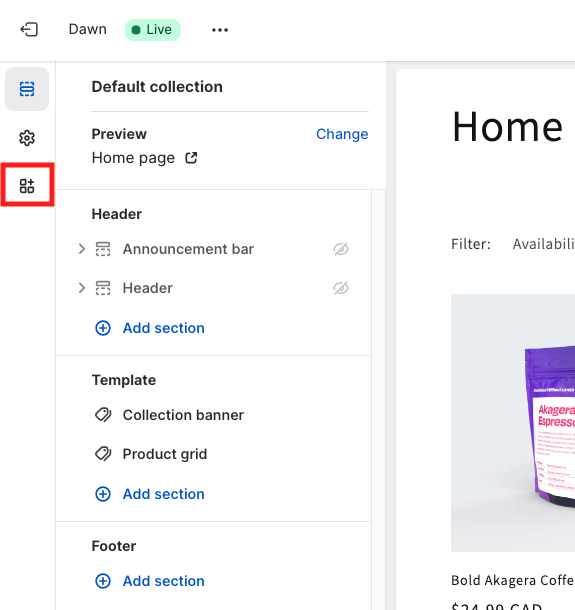Click the Home heading in preview
The image size is (575, 610).
click(x=507, y=126)
